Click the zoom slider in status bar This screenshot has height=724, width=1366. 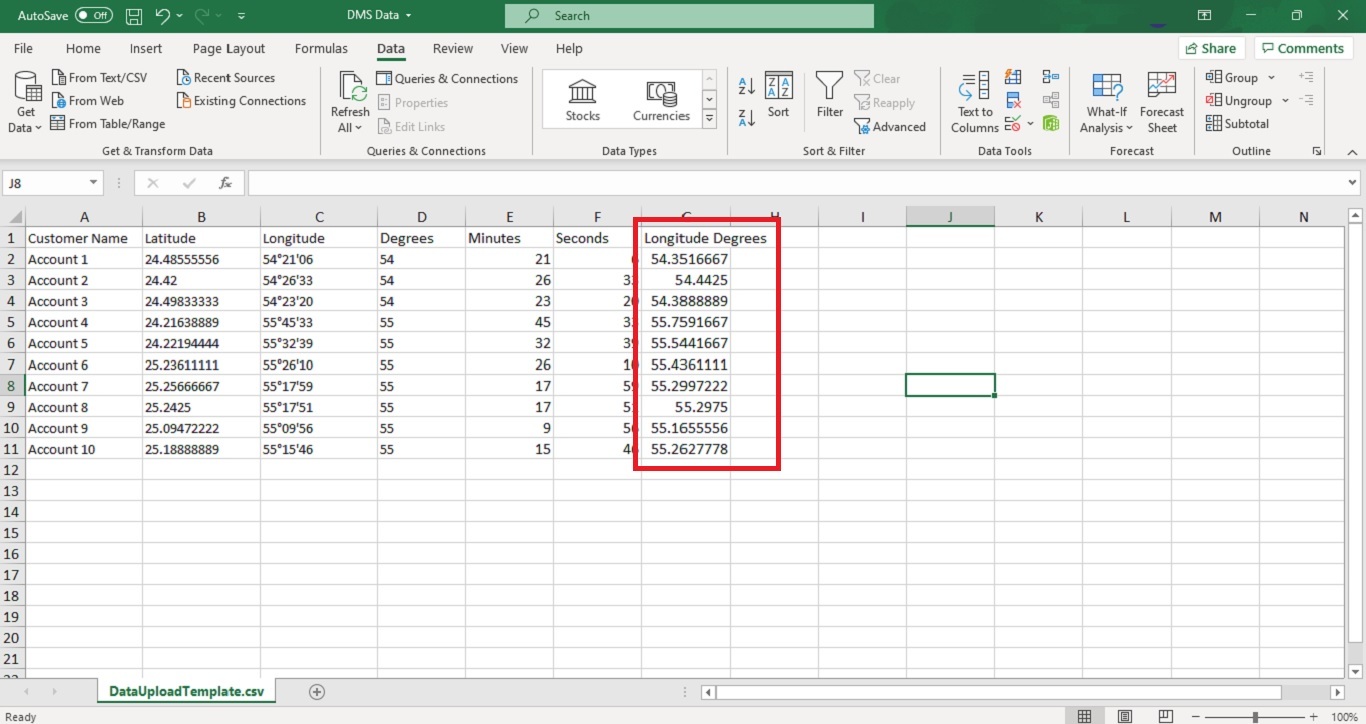coord(1255,716)
